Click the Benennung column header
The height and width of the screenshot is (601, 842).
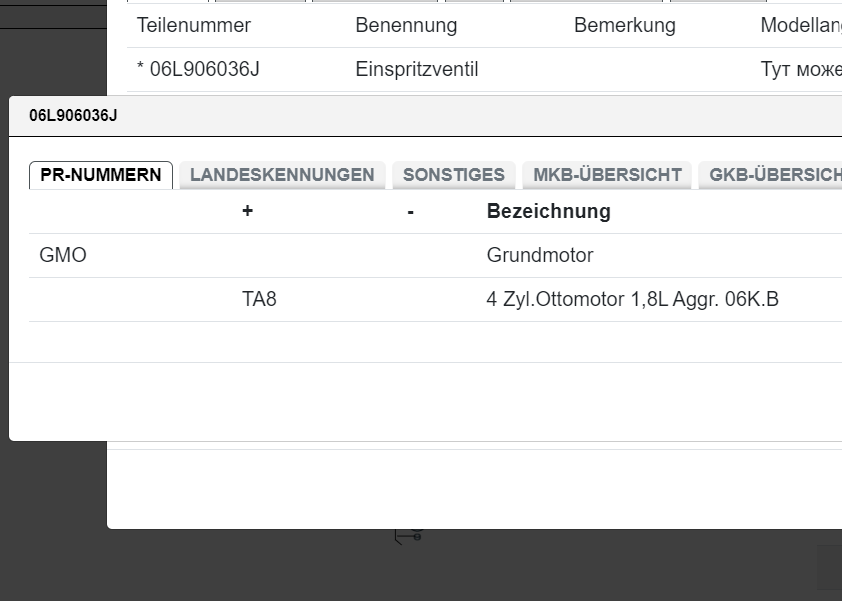click(406, 25)
